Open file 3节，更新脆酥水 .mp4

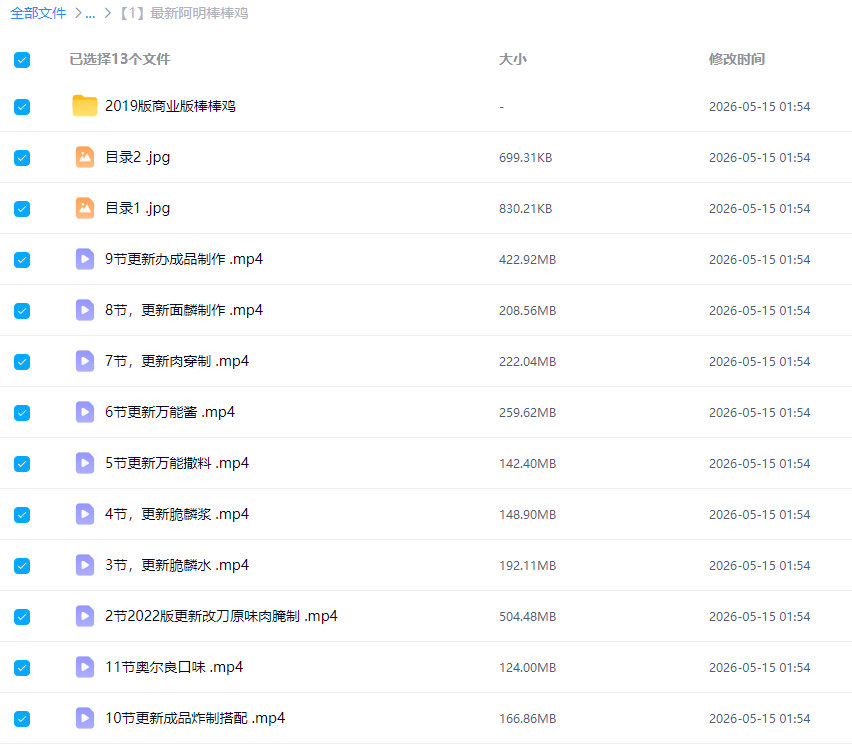click(x=177, y=565)
